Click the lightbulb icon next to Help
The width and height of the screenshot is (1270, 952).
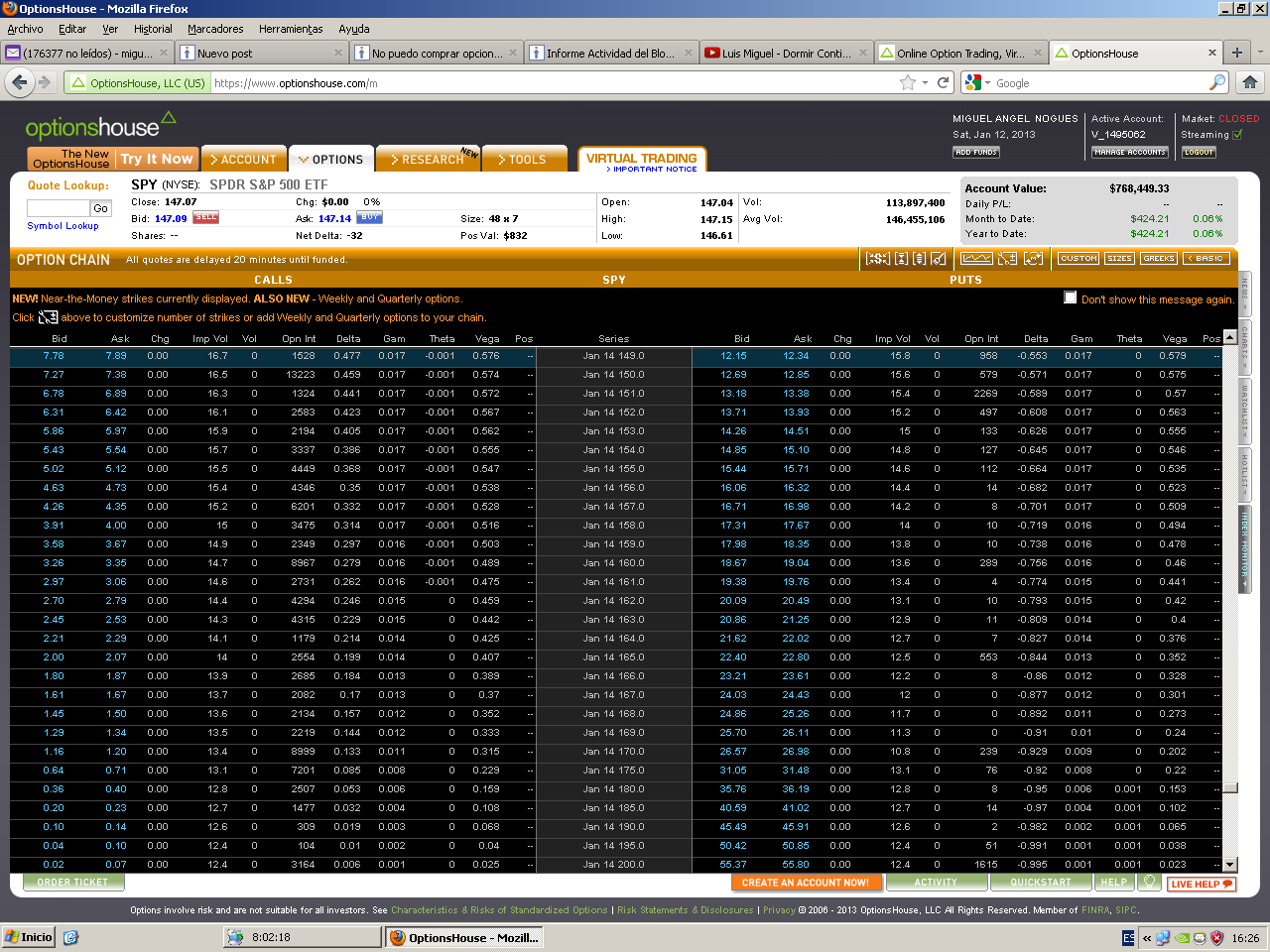[x=1149, y=882]
